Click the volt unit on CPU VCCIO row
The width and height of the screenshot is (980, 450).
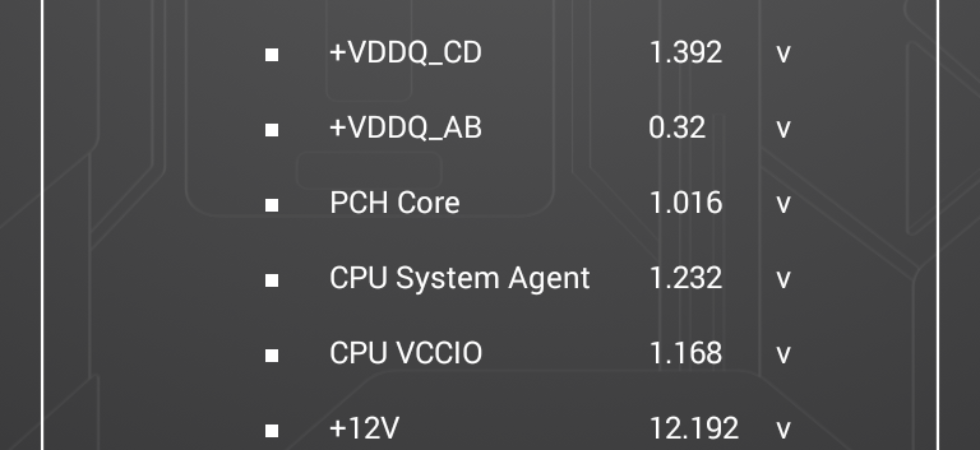click(x=783, y=355)
